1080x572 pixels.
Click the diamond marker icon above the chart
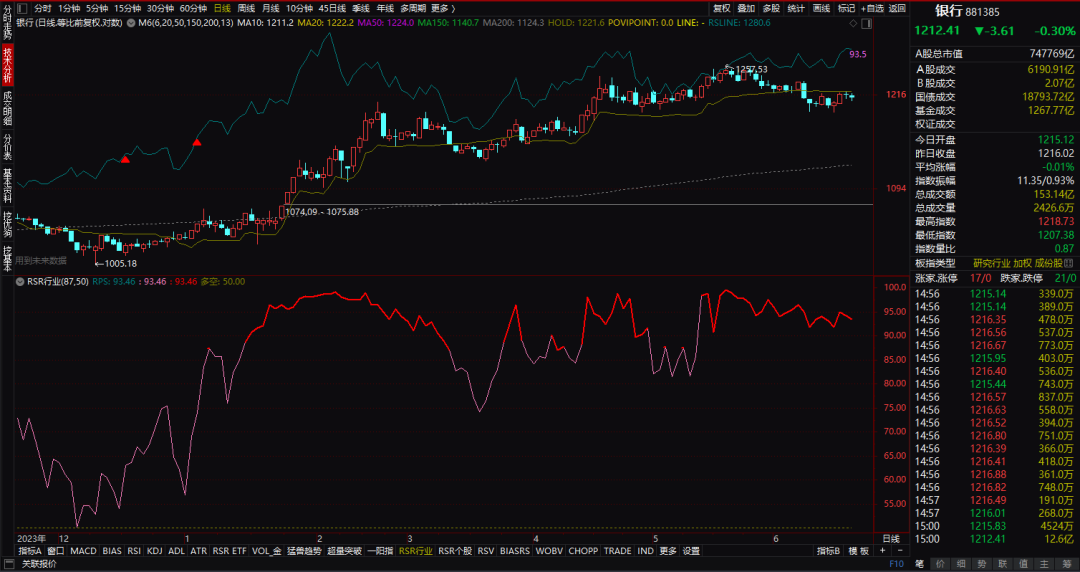853,23
